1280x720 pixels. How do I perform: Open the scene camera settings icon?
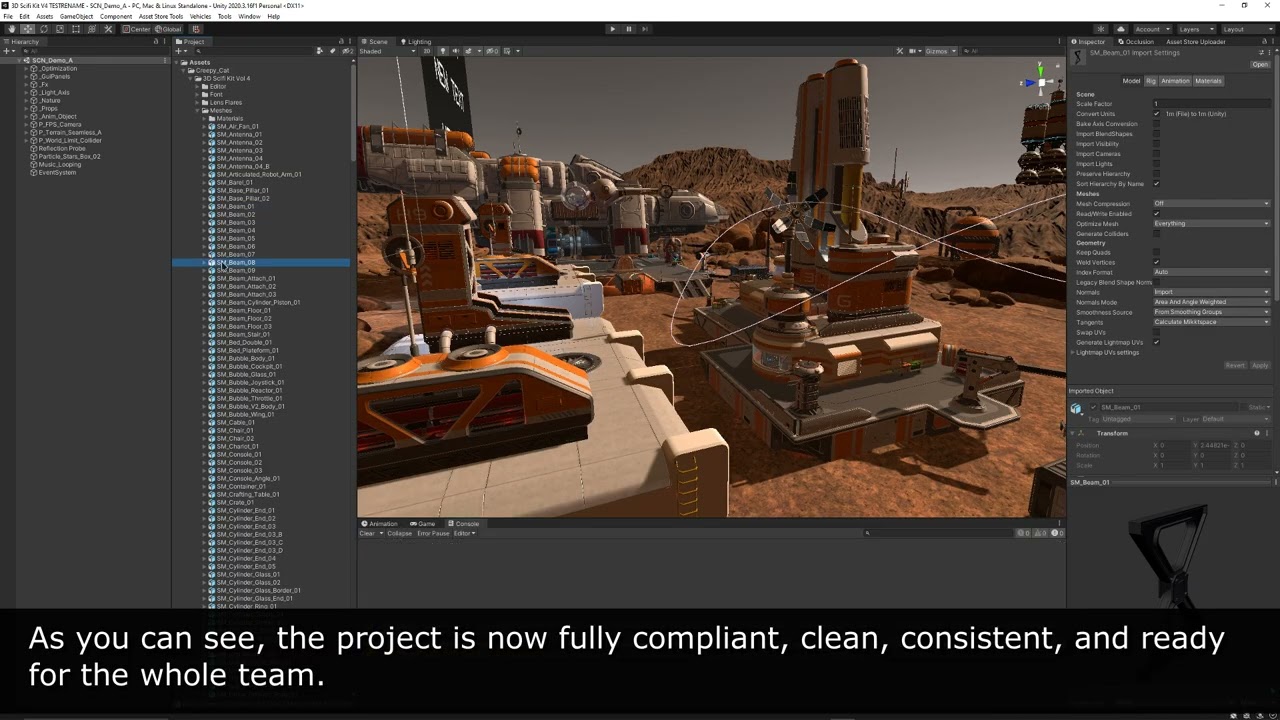911,51
